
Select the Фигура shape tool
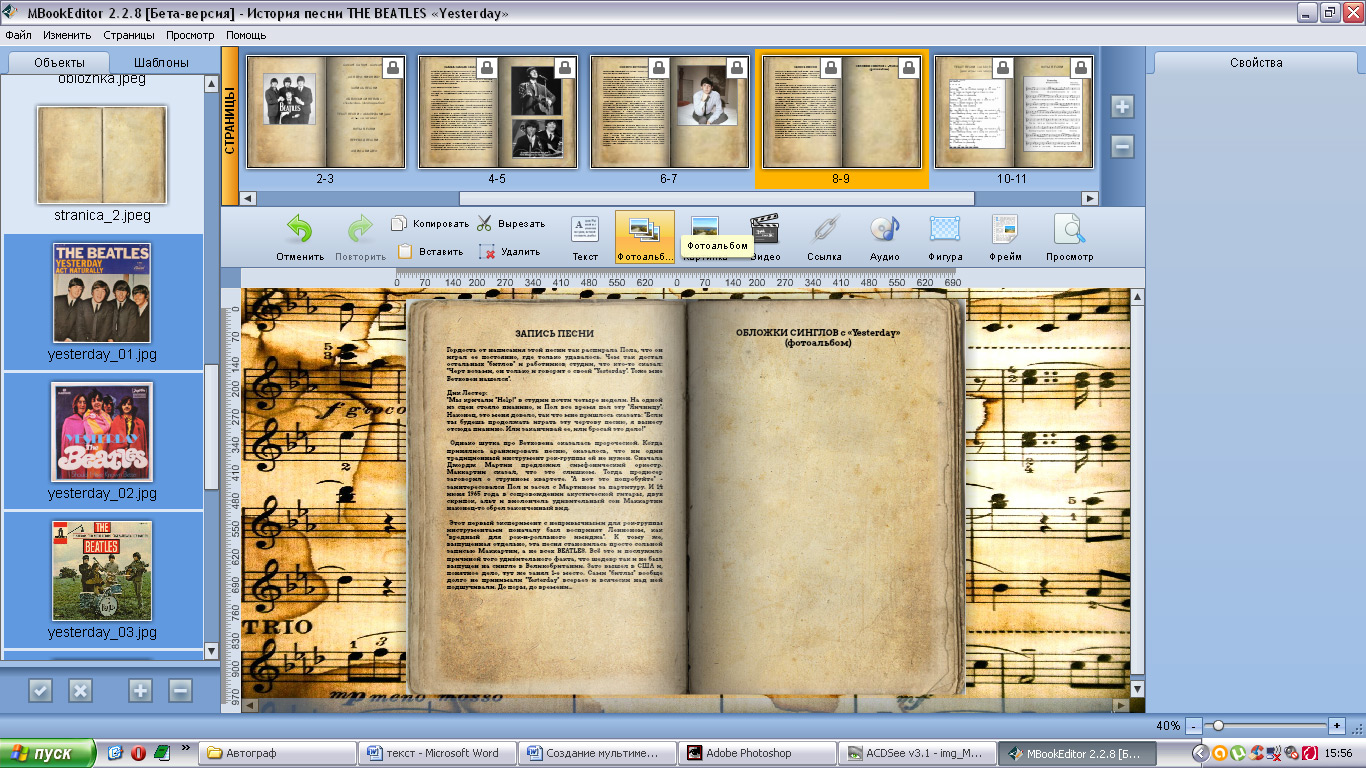[x=945, y=237]
